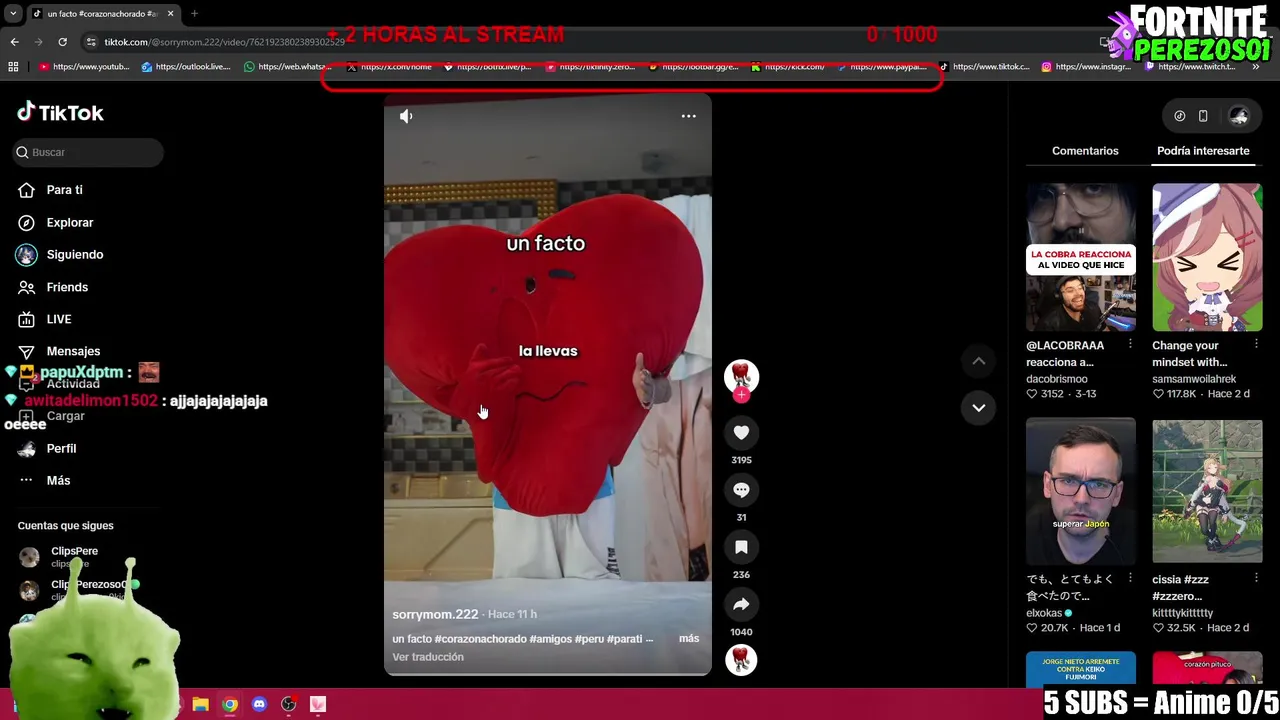Like the video with the heart icon
The image size is (1280, 720).
click(741, 432)
